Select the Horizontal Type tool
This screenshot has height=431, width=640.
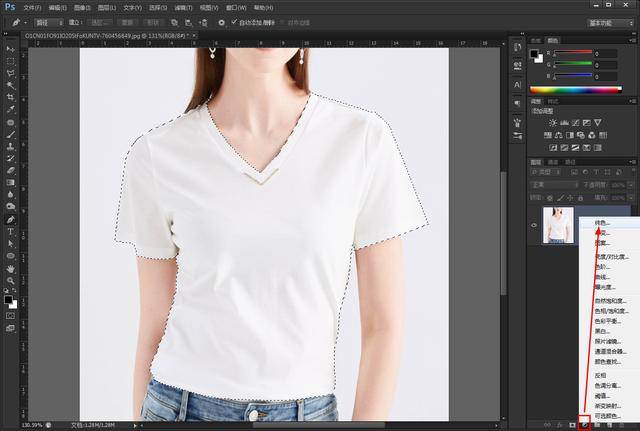(x=11, y=231)
